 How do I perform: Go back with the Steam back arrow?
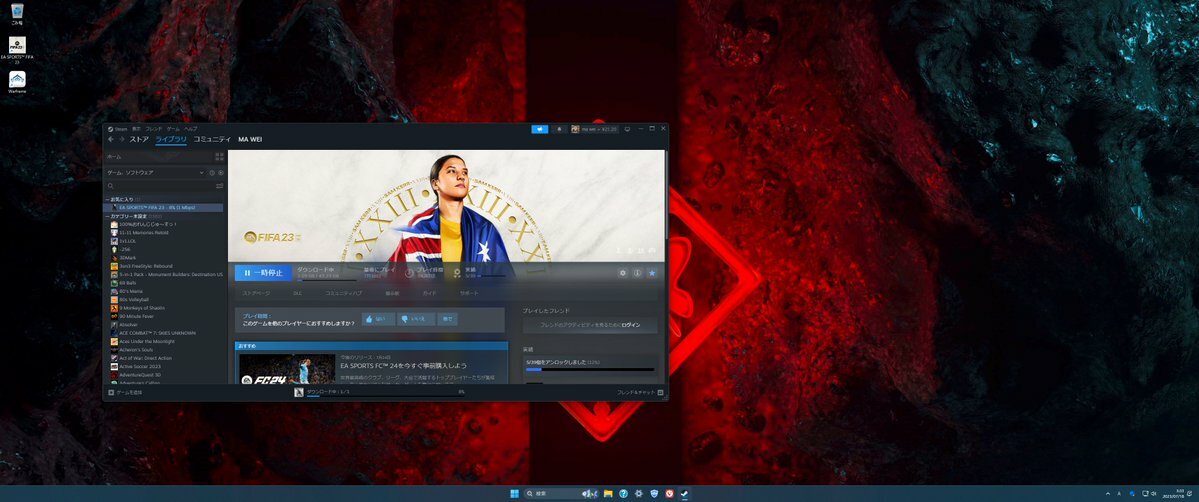111,139
